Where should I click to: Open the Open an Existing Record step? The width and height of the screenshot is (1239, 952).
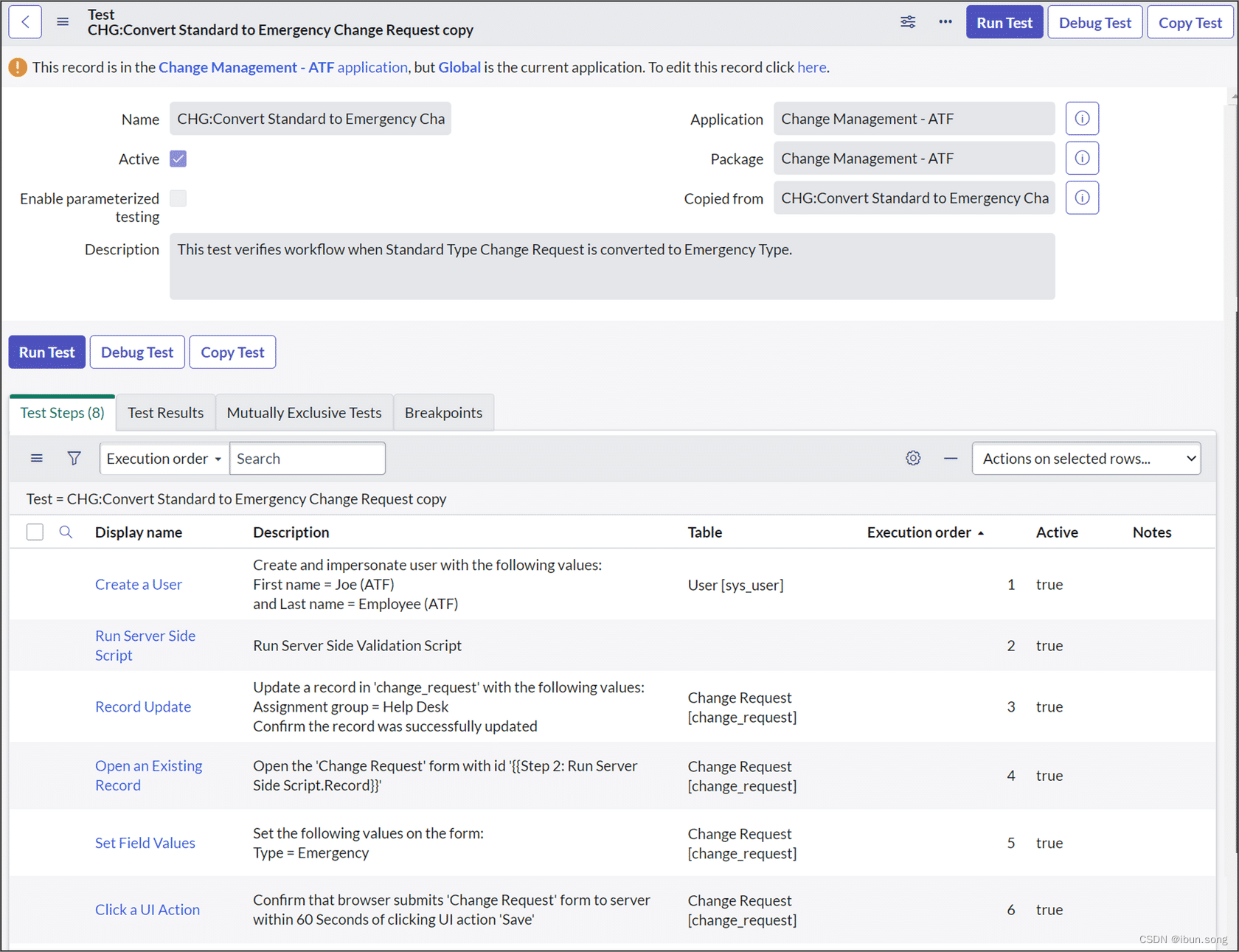click(148, 776)
